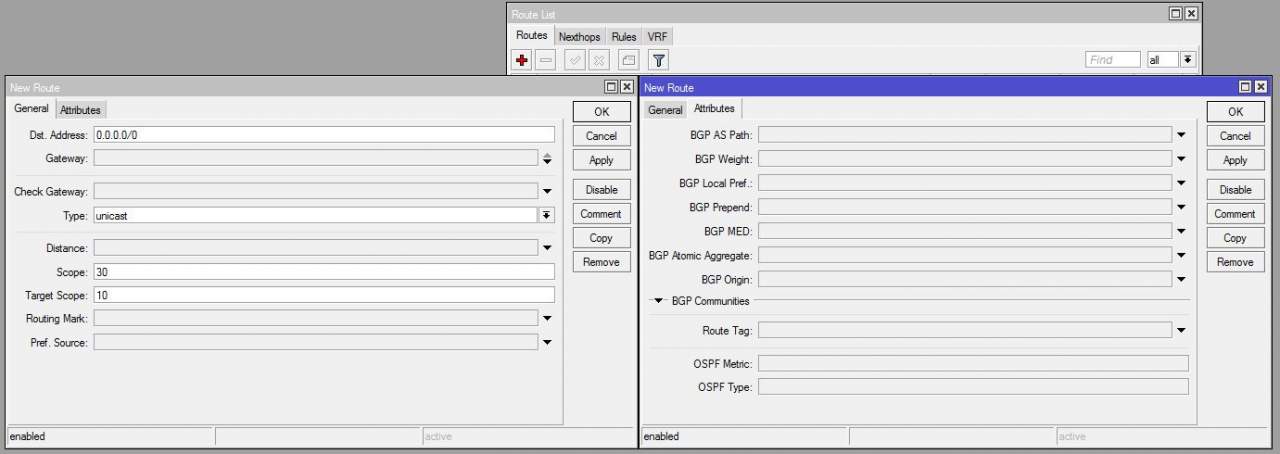Screen dimensions: 1280x454
Task: Click the Comment icon in Route List toolbar
Action: [x=628, y=60]
